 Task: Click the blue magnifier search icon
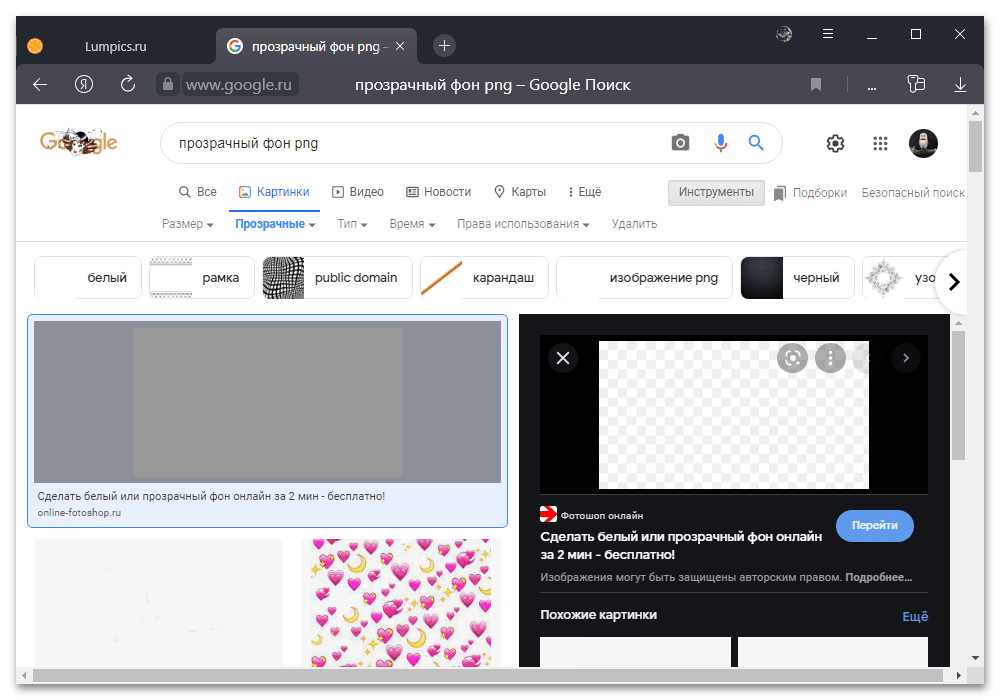click(x=756, y=143)
